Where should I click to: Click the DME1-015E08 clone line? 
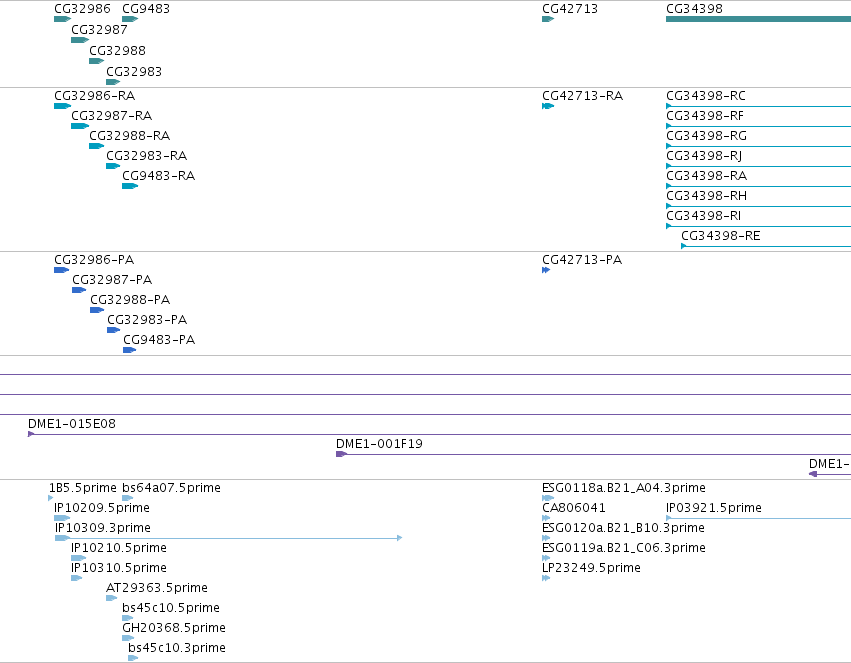tap(440, 434)
